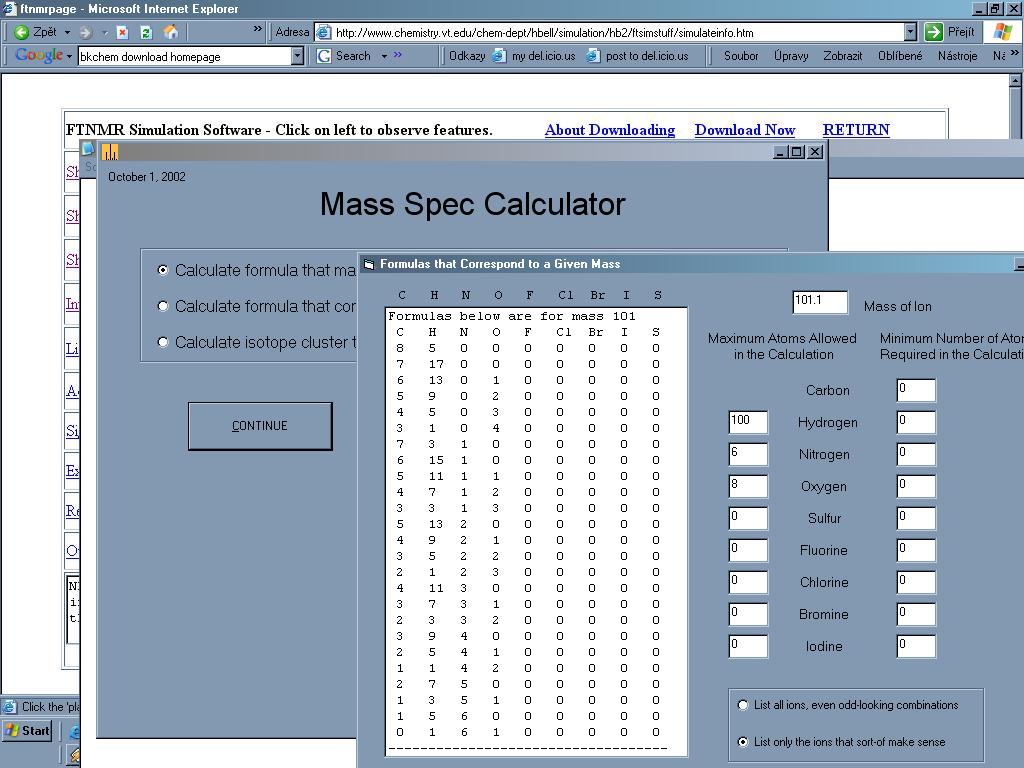The width and height of the screenshot is (1024, 768).
Task: Click the 'Formulas below are for mass 101' line
Action: coord(511,316)
